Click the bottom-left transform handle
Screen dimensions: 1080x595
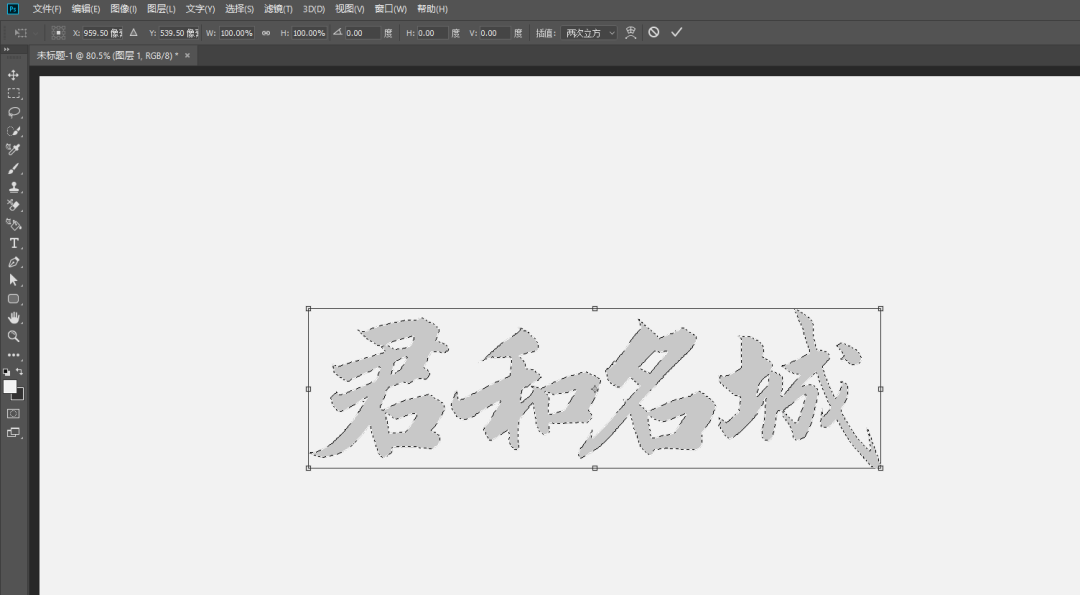tap(309, 468)
